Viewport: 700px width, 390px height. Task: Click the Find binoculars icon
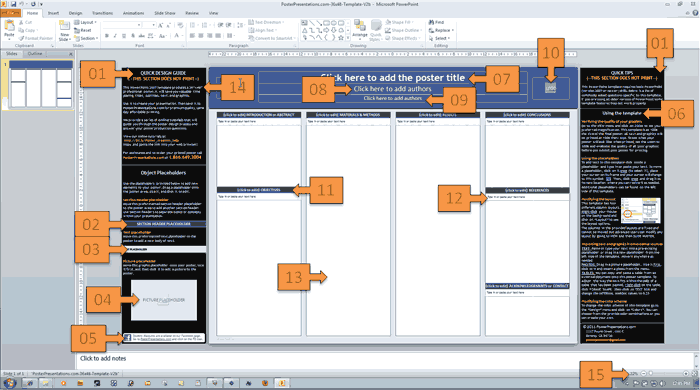[x=431, y=22]
